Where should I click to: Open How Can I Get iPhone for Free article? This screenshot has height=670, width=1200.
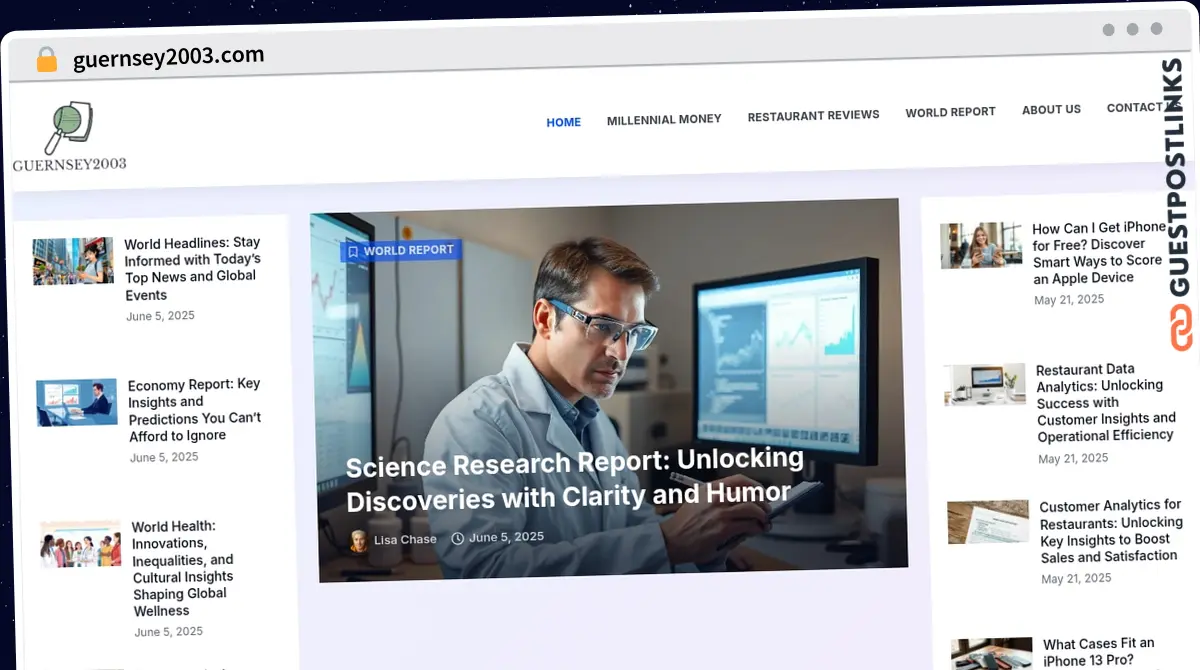pyautogui.click(x=1099, y=252)
